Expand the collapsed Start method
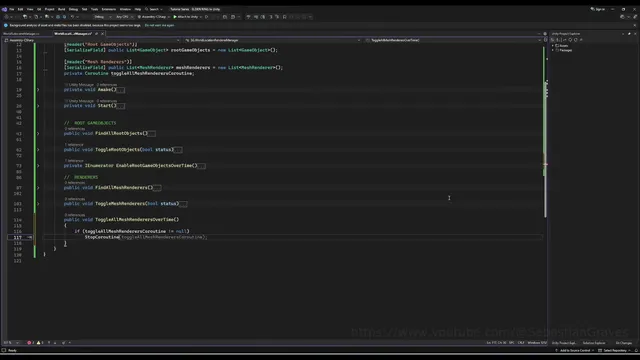The image size is (640, 360). pos(38,106)
